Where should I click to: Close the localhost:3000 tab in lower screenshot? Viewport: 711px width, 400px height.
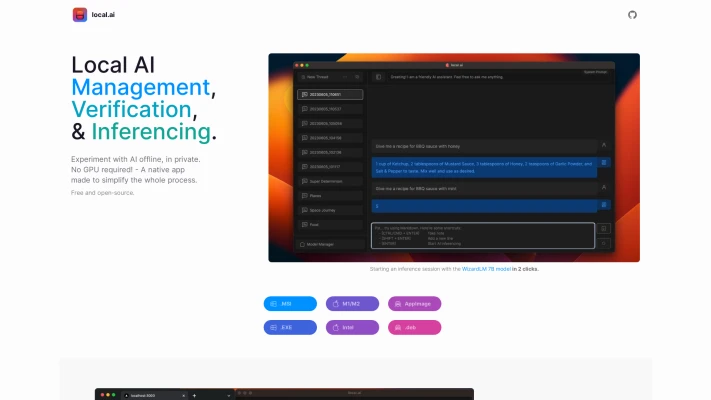click(183, 395)
